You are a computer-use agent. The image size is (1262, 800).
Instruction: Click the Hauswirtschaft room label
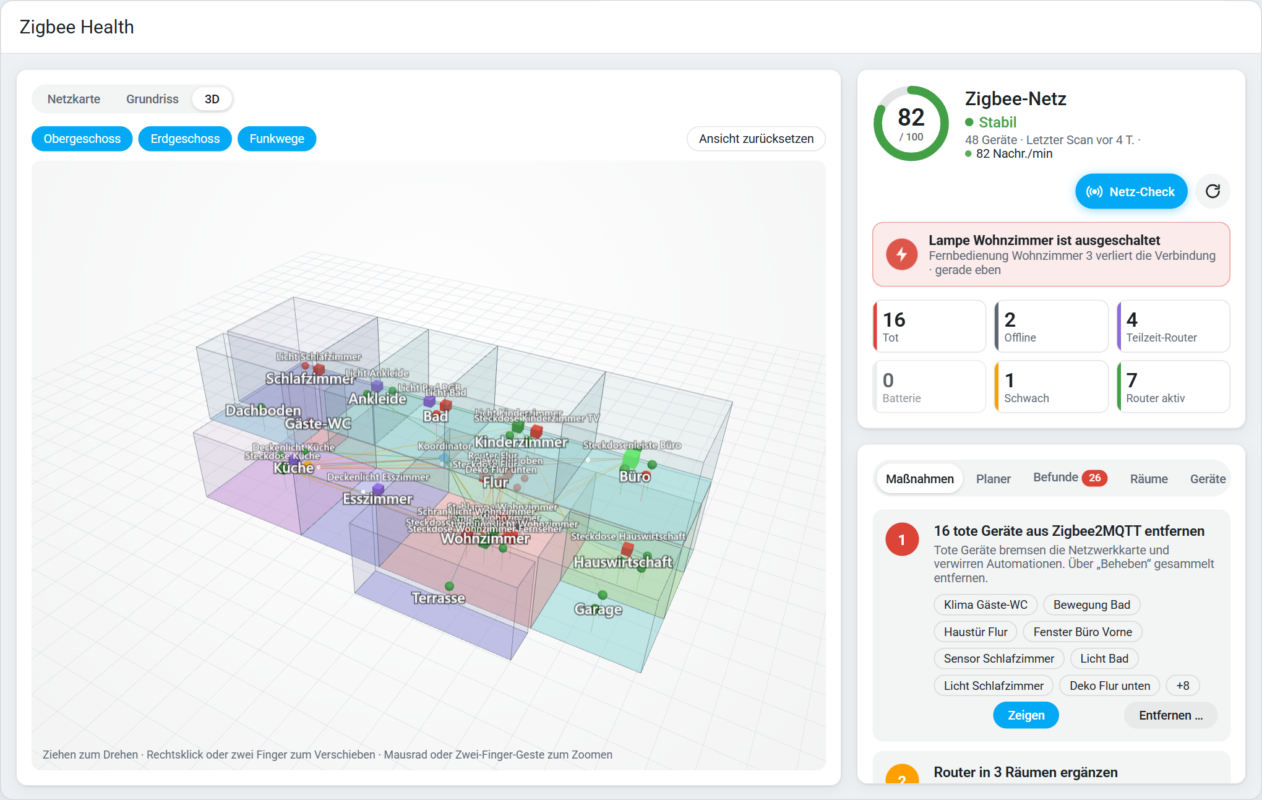pos(622,563)
